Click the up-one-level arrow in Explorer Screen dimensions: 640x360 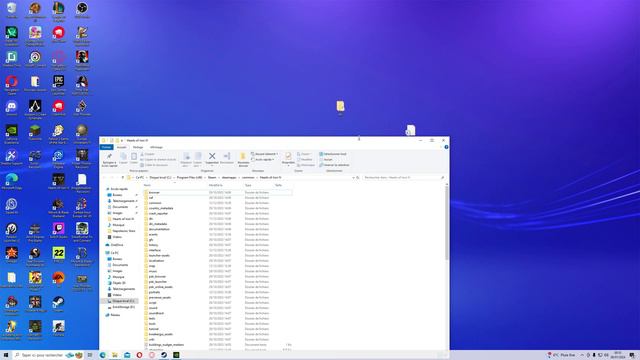coord(122,178)
